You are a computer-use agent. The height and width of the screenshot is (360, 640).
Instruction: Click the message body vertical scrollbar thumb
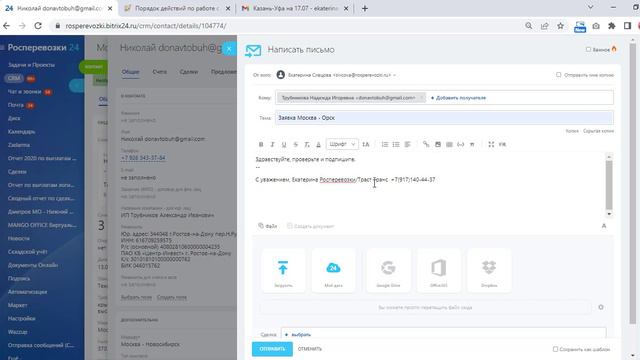(609, 184)
